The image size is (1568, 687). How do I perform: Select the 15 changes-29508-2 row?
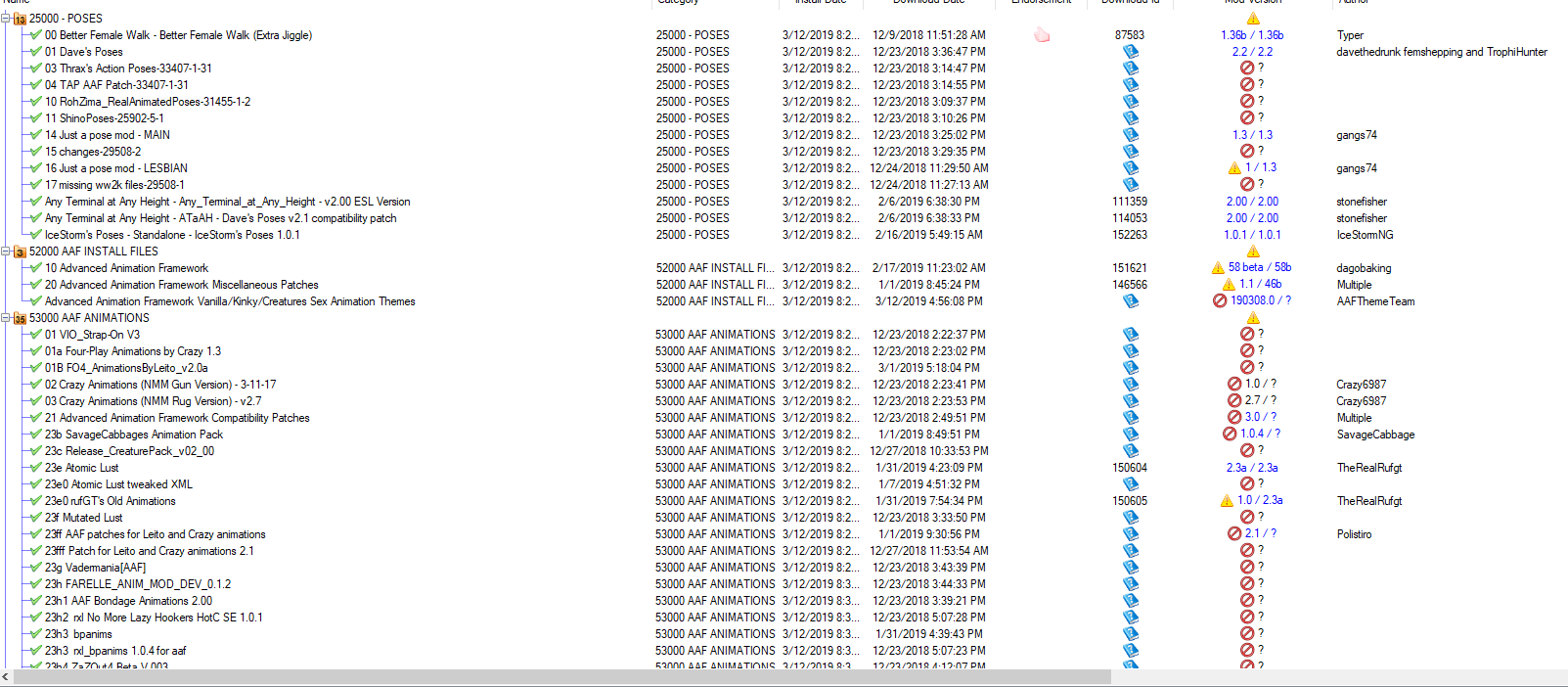pos(93,152)
